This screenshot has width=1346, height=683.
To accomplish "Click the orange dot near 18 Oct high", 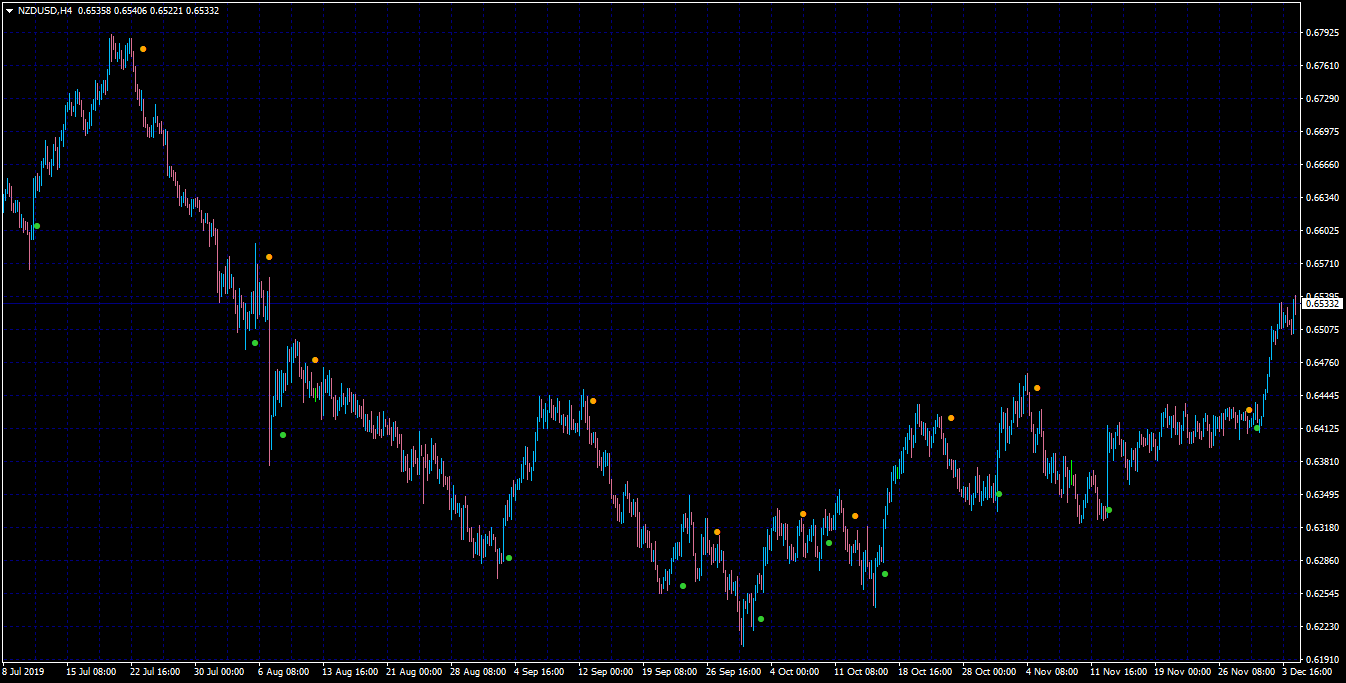I will [951, 418].
